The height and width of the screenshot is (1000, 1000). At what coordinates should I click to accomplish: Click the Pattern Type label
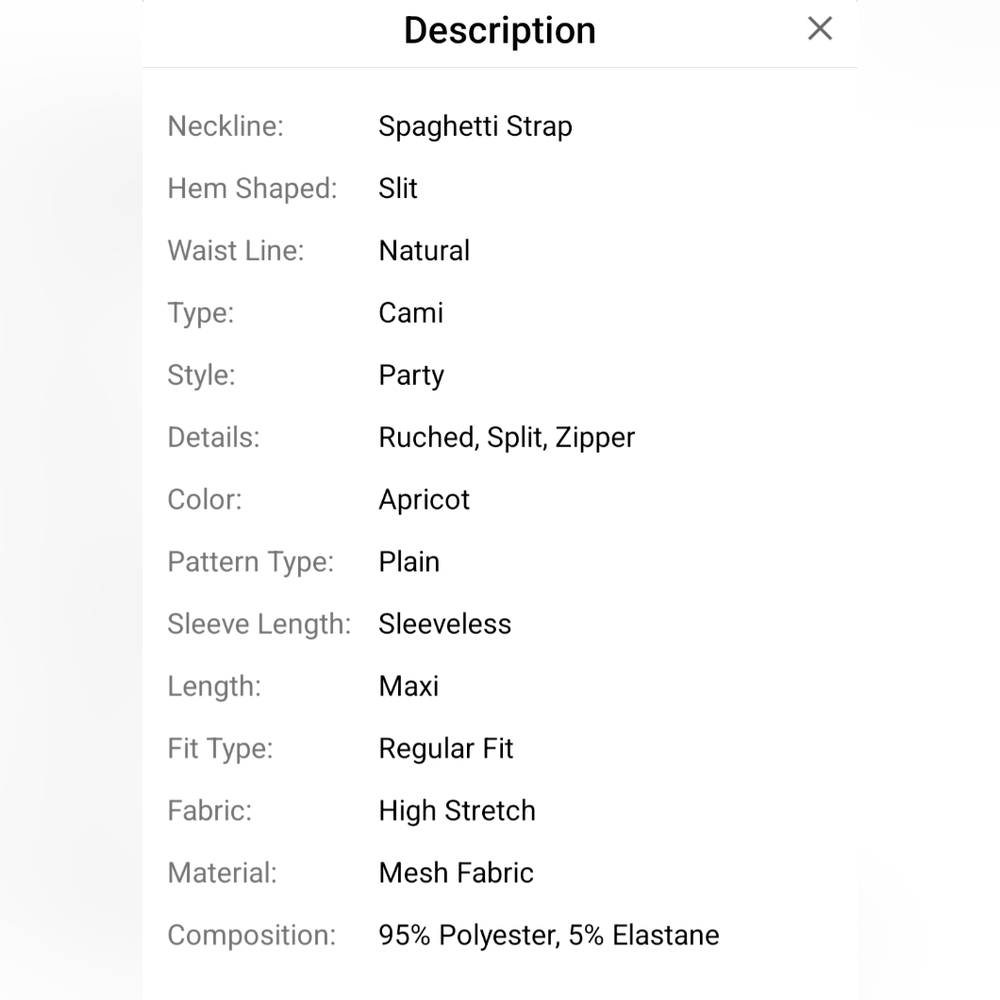[250, 562]
